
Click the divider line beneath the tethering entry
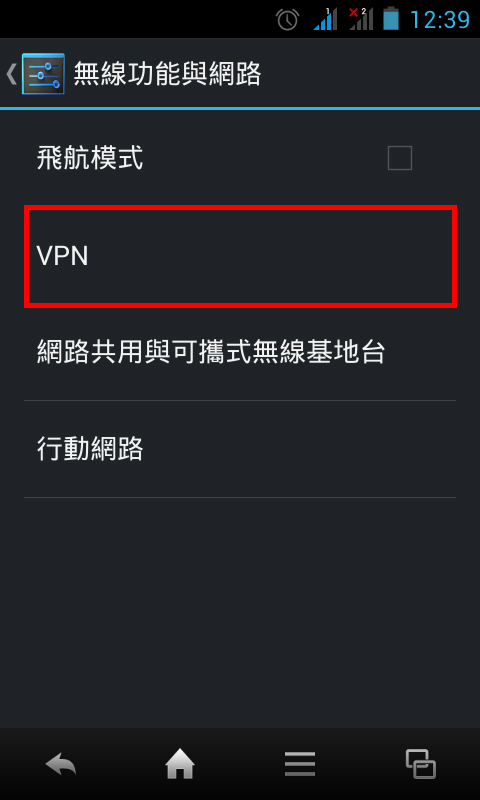point(240,401)
